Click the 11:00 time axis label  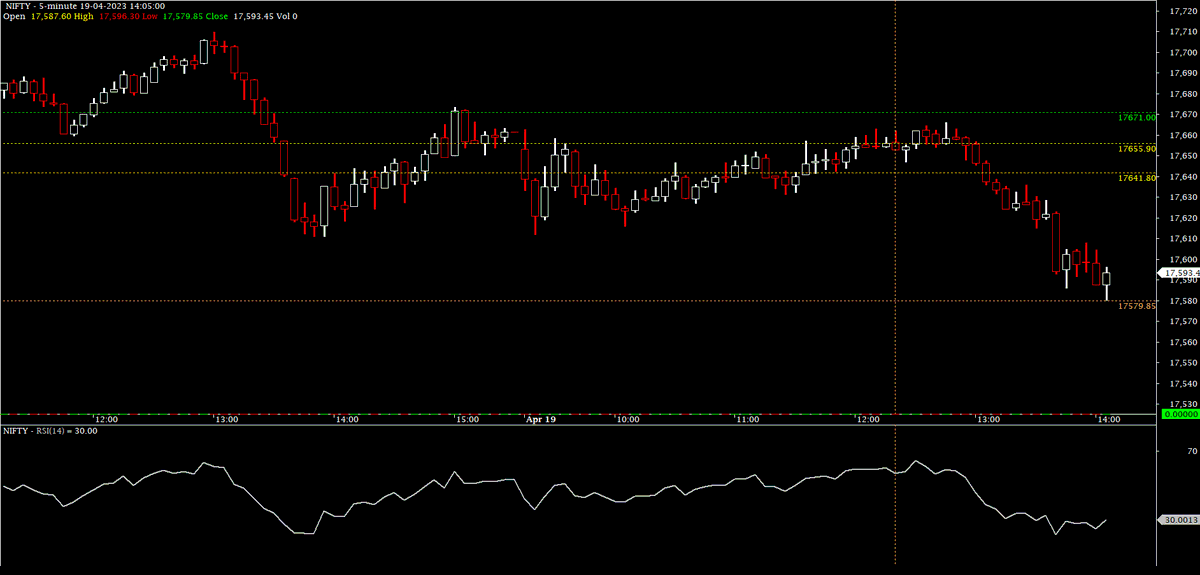point(748,420)
